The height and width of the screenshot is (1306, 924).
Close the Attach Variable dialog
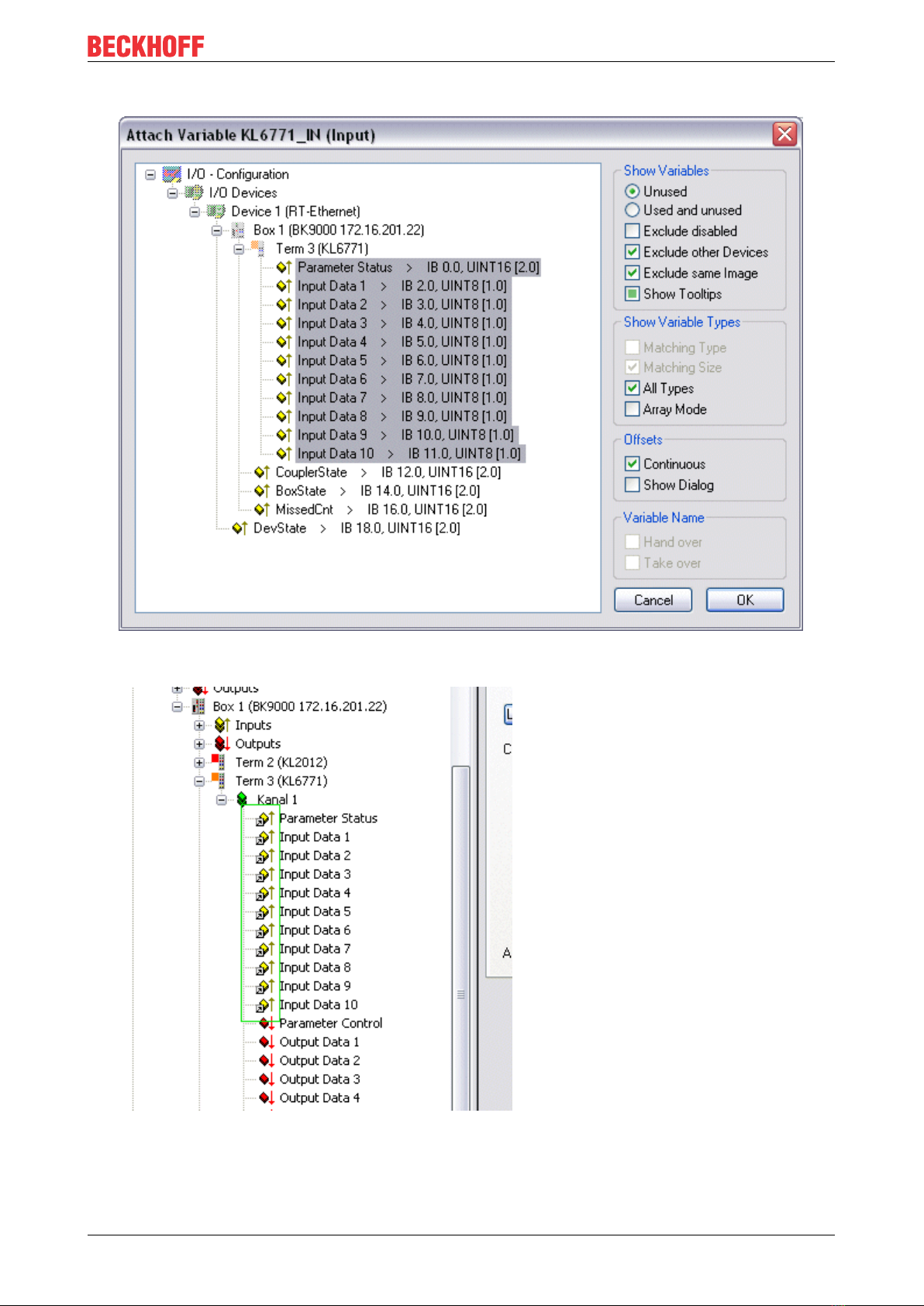784,134
